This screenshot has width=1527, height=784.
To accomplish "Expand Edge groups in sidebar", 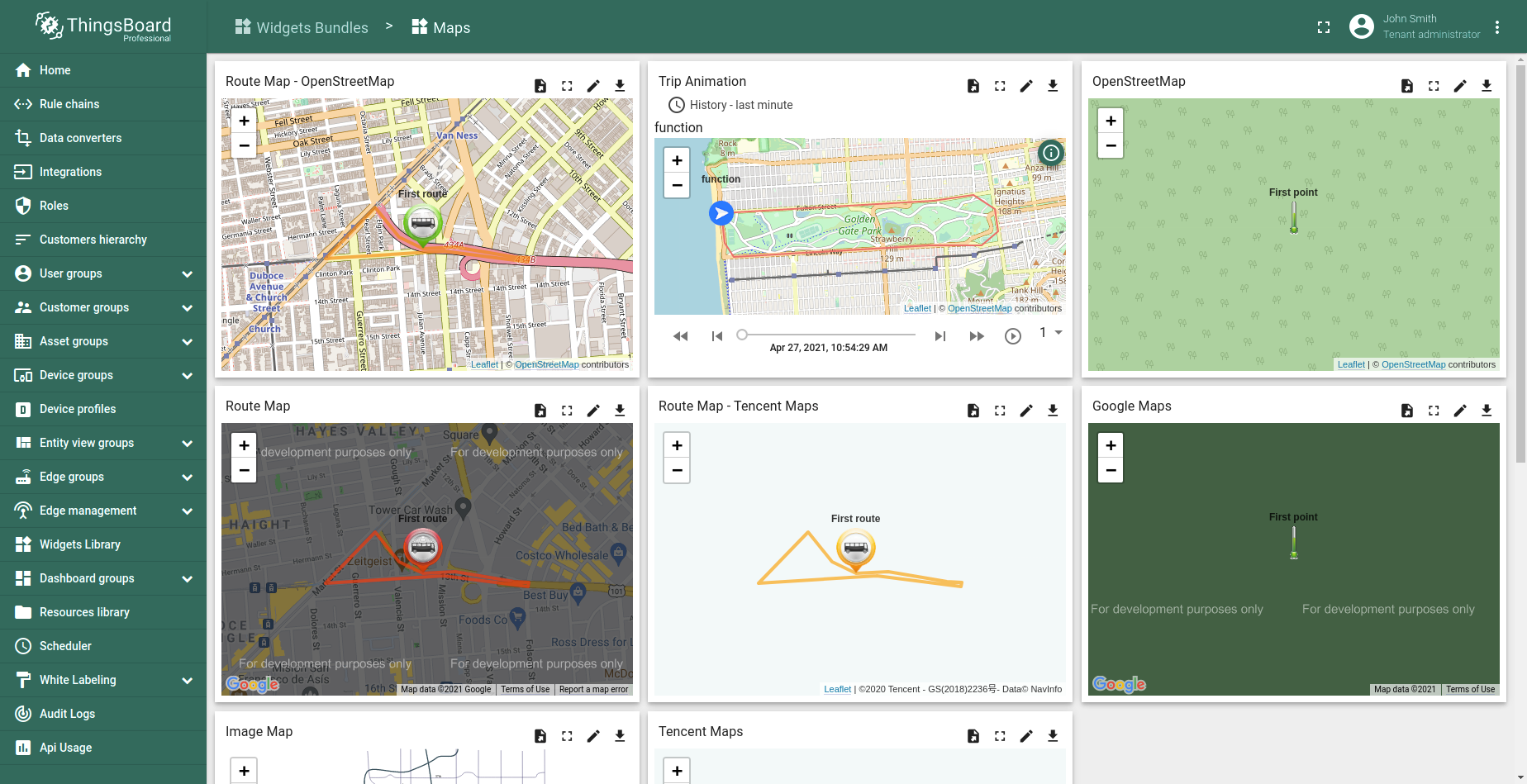I will point(188,477).
